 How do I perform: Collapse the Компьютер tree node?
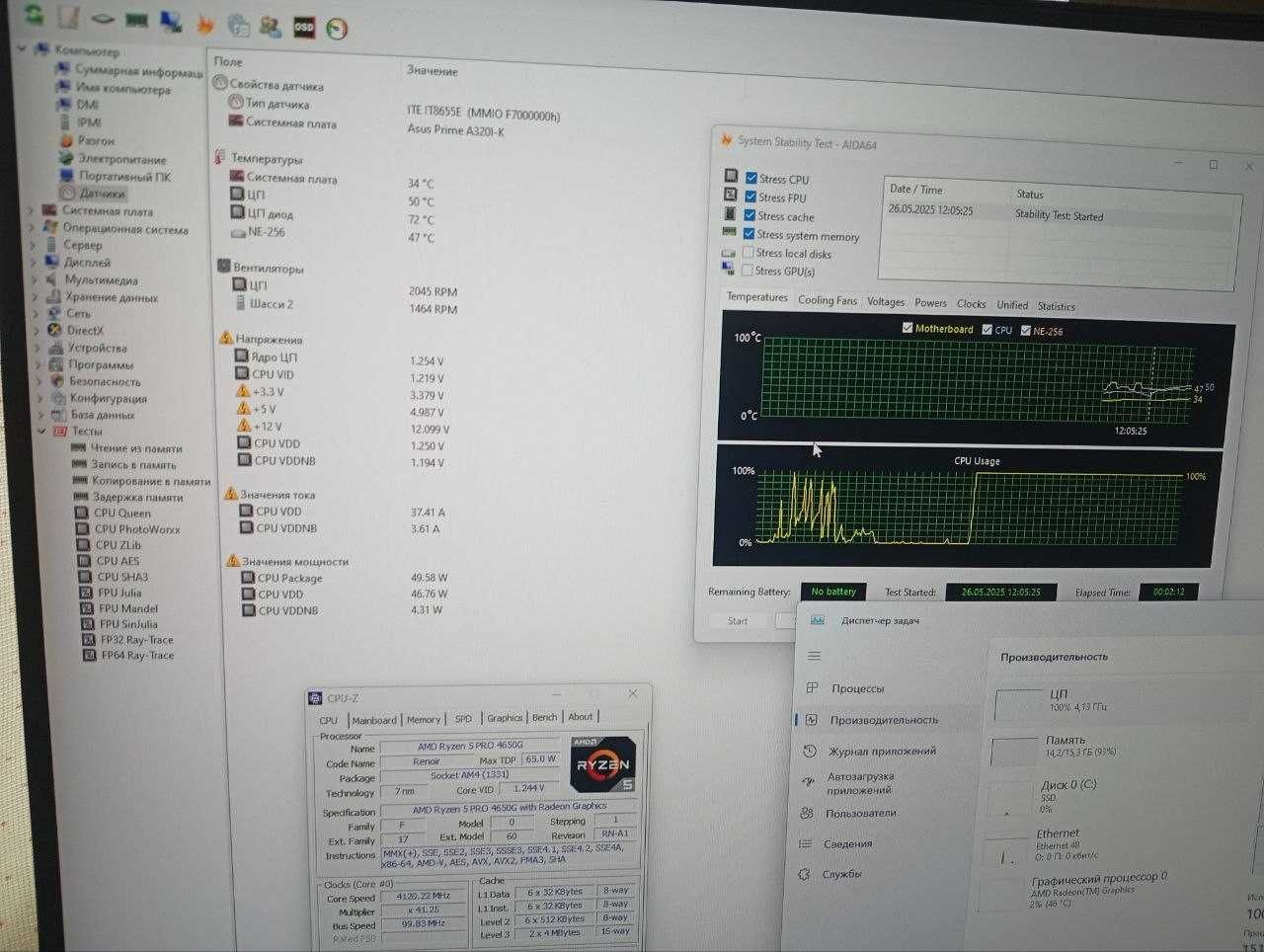tap(23, 47)
